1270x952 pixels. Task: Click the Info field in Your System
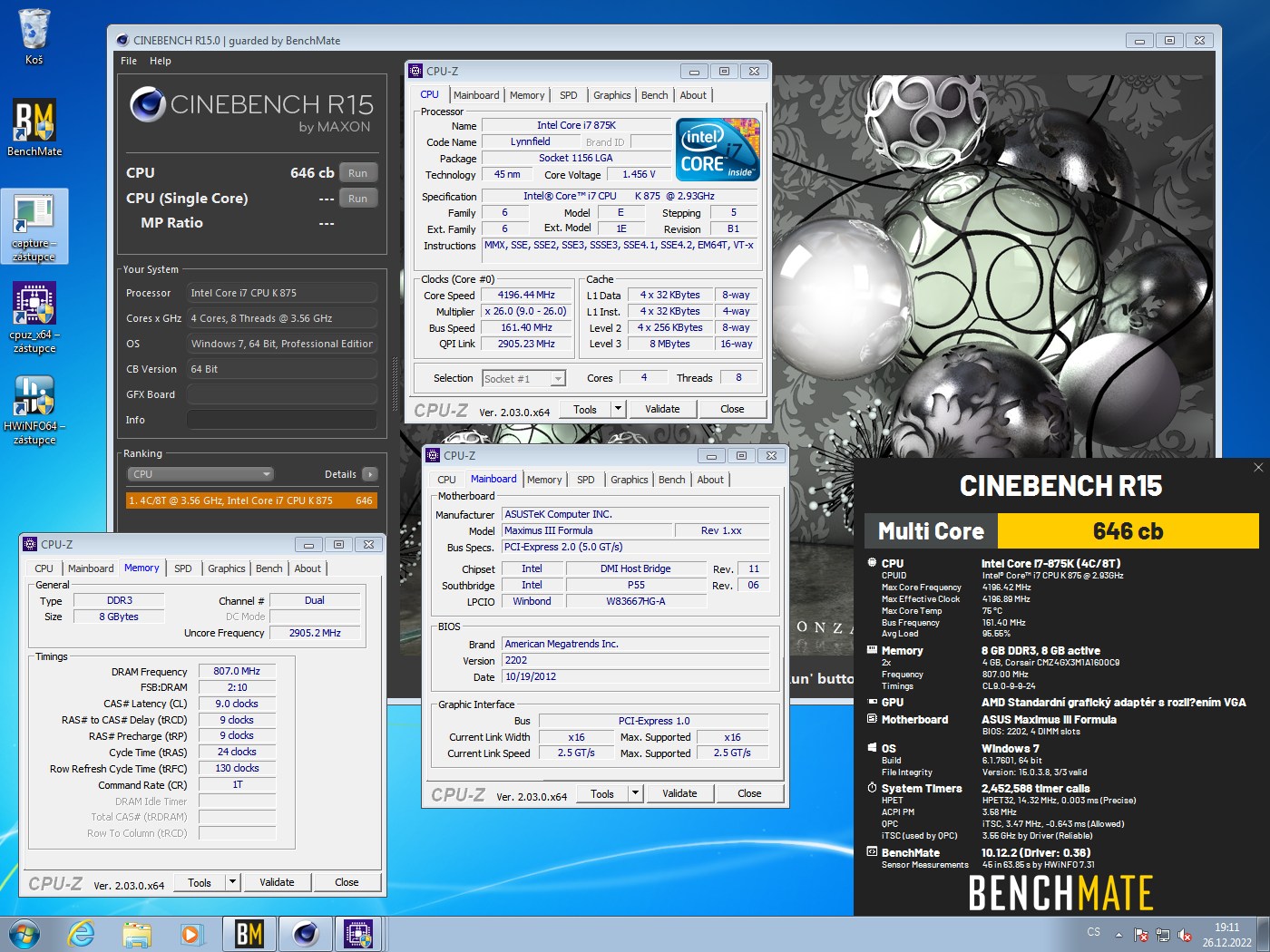pos(282,420)
